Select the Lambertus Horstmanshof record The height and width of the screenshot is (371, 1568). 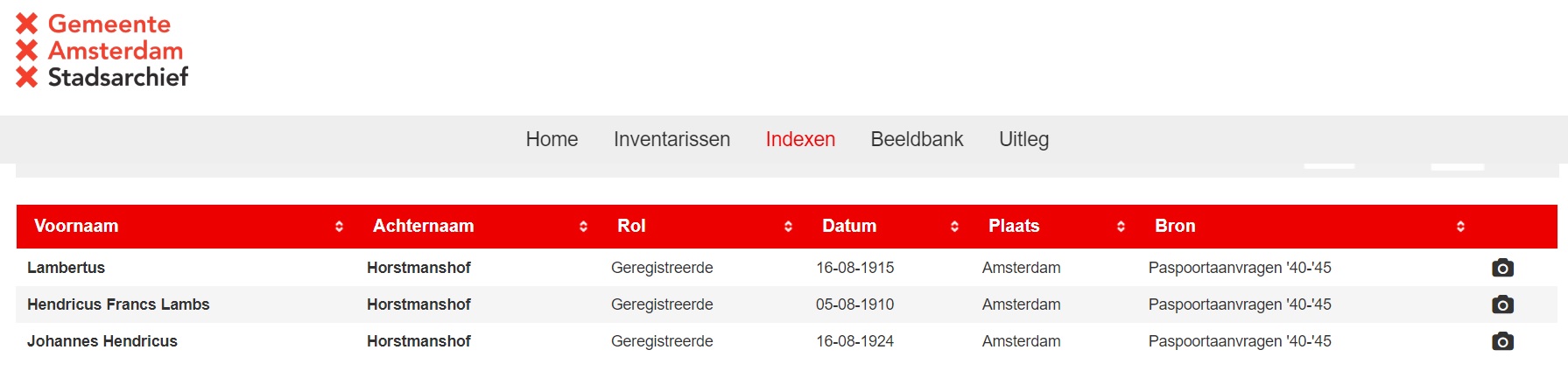coord(786,268)
